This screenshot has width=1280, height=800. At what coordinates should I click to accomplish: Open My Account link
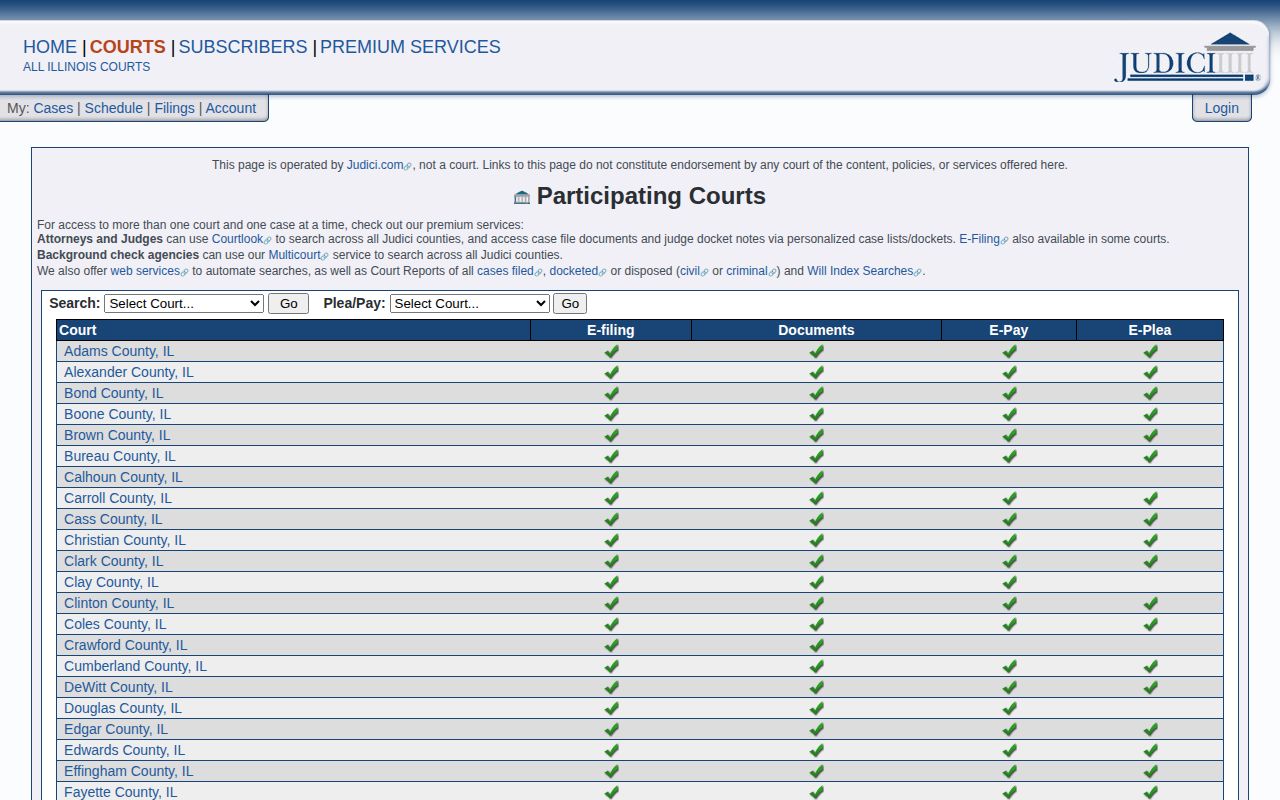(x=231, y=108)
